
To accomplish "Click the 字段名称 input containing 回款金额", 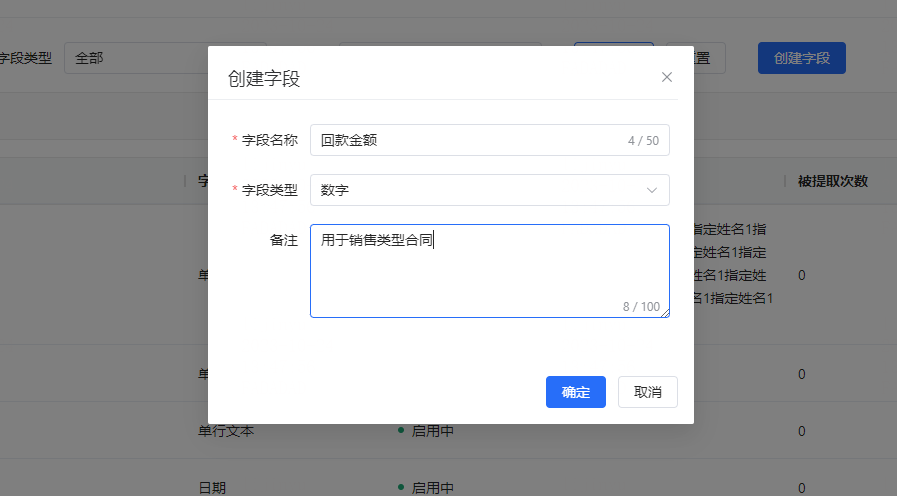I will tap(490, 140).
